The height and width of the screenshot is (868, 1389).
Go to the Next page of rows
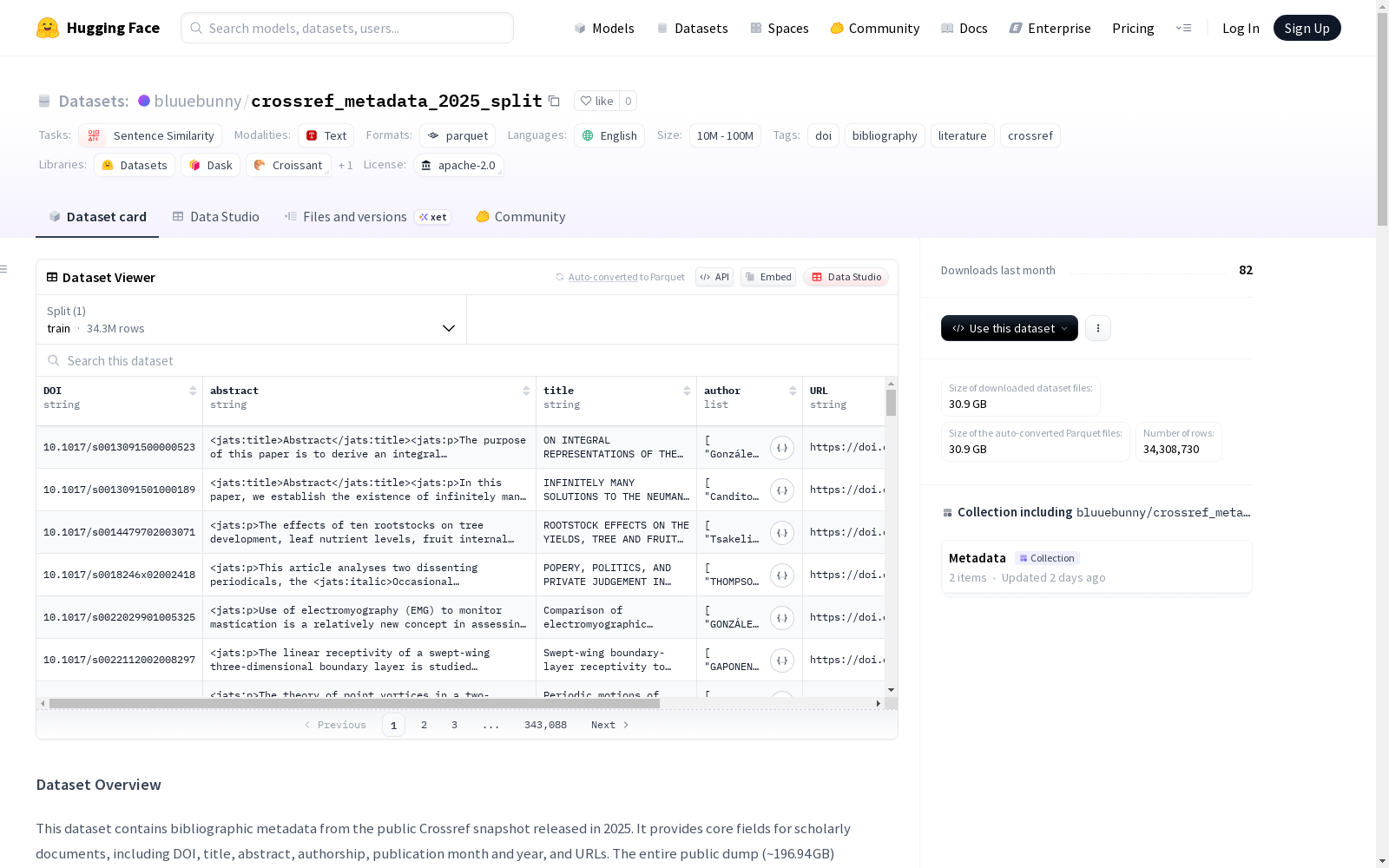pyautogui.click(x=609, y=725)
